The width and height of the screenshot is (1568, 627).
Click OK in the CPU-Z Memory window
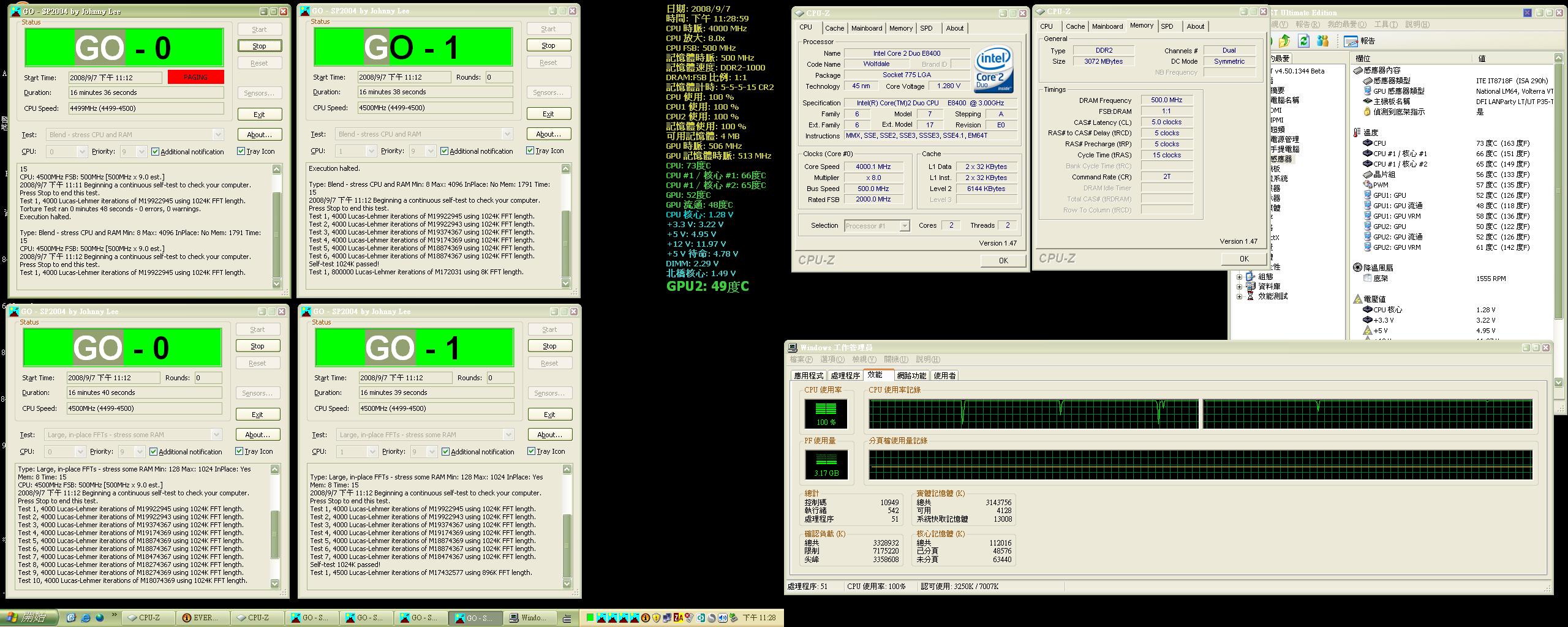coord(1243,258)
